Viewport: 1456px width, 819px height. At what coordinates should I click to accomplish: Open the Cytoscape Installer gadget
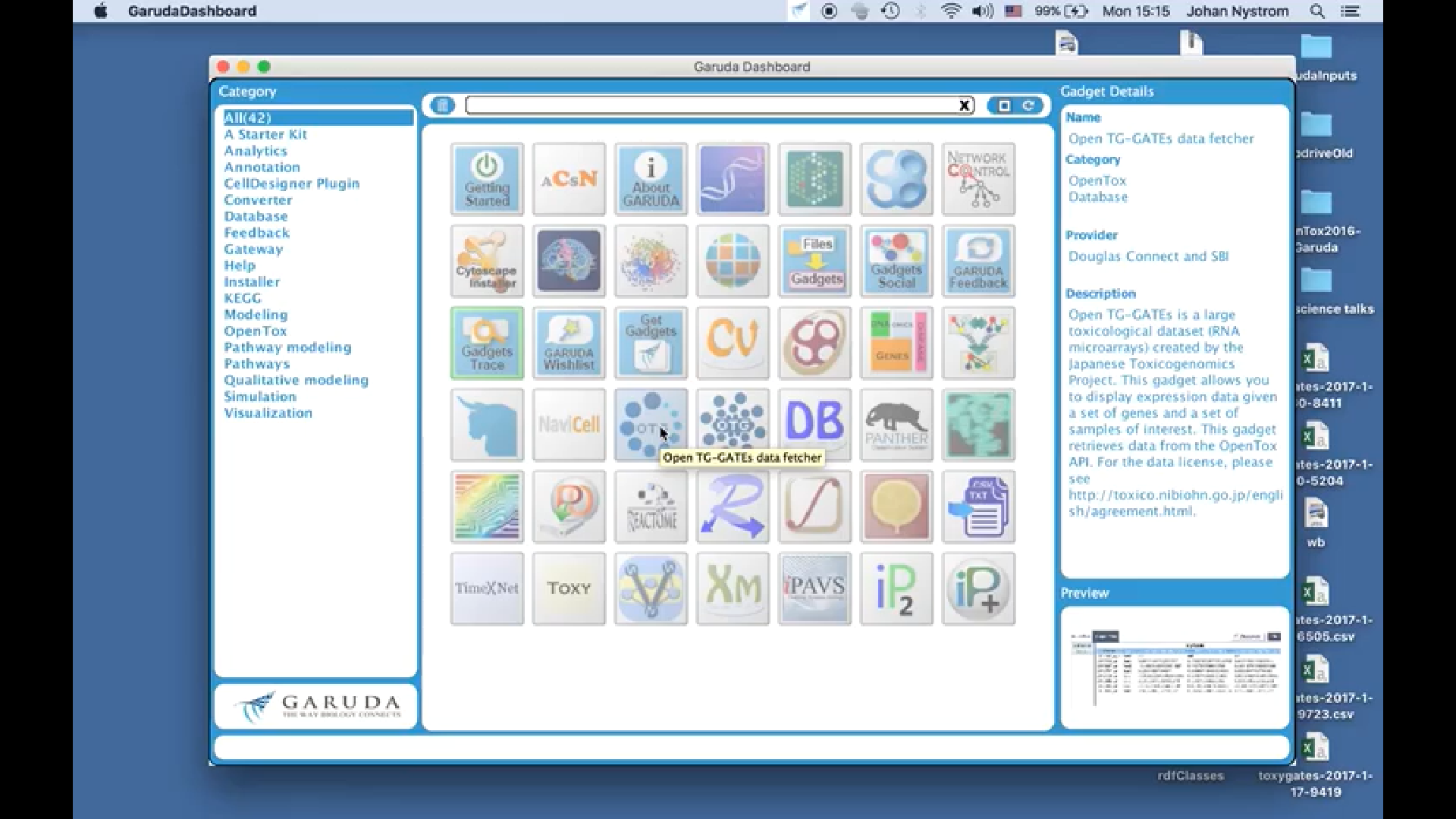pyautogui.click(x=487, y=261)
